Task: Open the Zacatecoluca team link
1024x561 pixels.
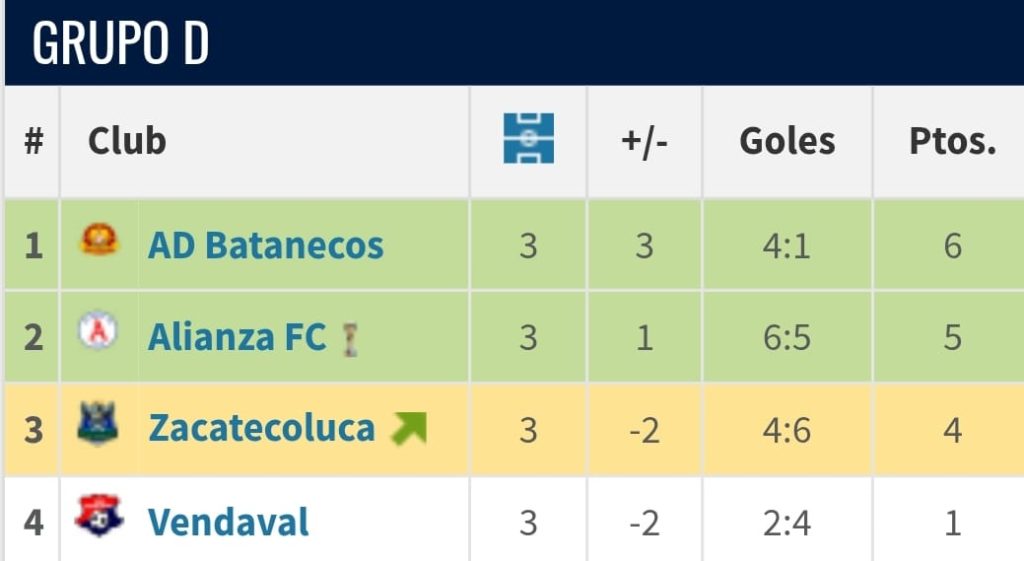Action: [261, 429]
